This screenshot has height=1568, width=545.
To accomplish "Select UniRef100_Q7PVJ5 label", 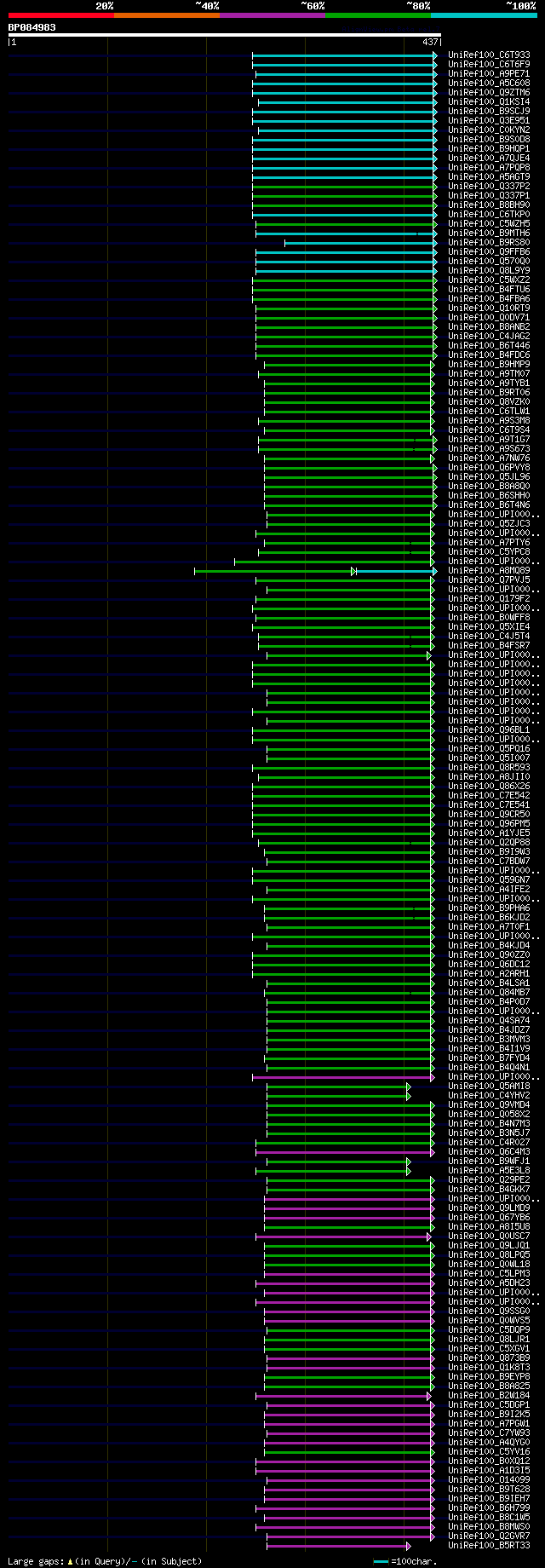I will (489, 580).
